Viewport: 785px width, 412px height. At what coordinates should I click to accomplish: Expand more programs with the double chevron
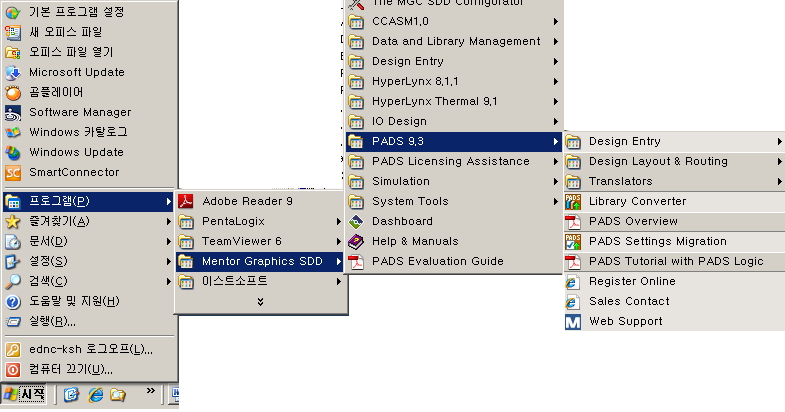(x=260, y=301)
